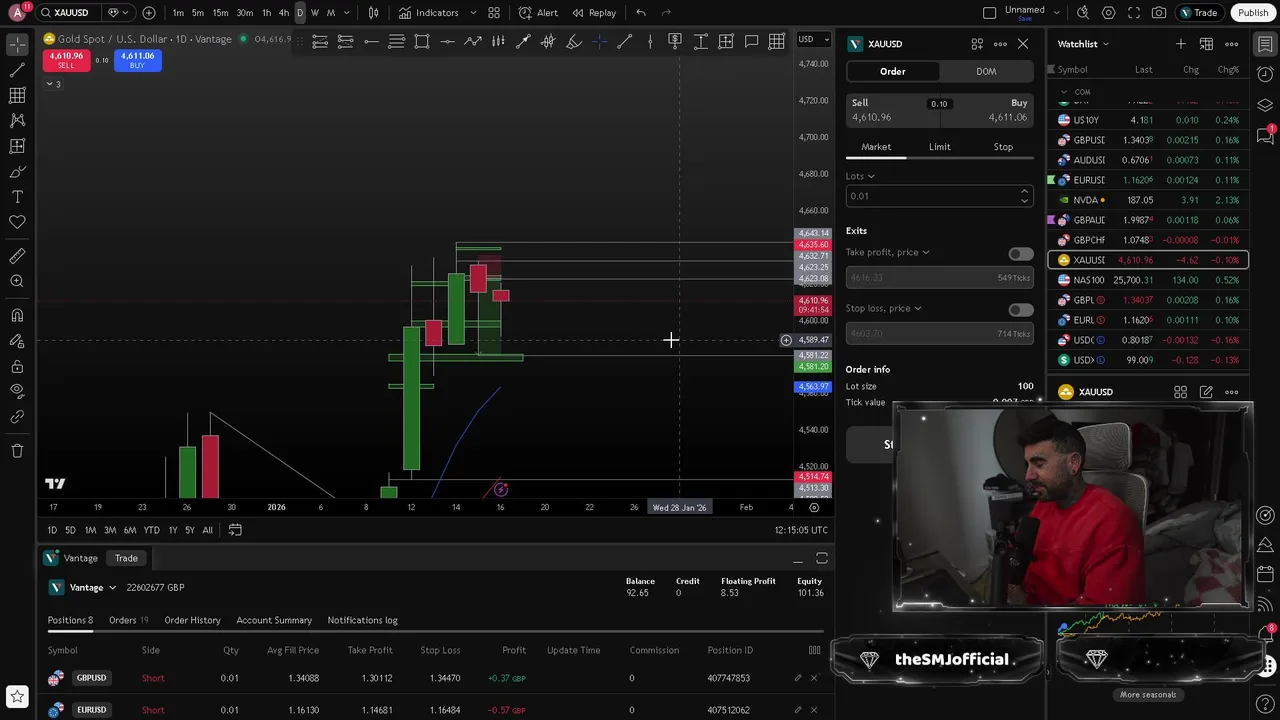The width and height of the screenshot is (1280, 720).
Task: Click the undo arrow
Action: click(x=641, y=13)
